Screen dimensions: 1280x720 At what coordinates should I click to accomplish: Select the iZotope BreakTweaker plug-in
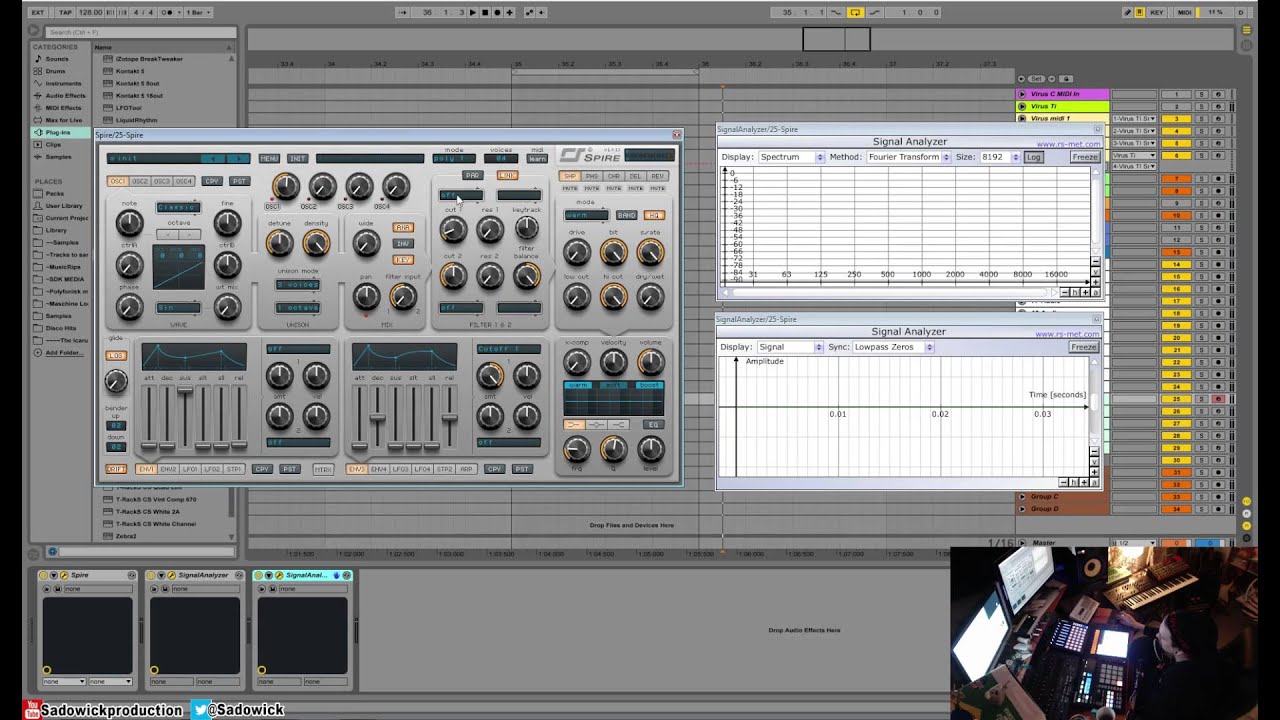click(149, 59)
